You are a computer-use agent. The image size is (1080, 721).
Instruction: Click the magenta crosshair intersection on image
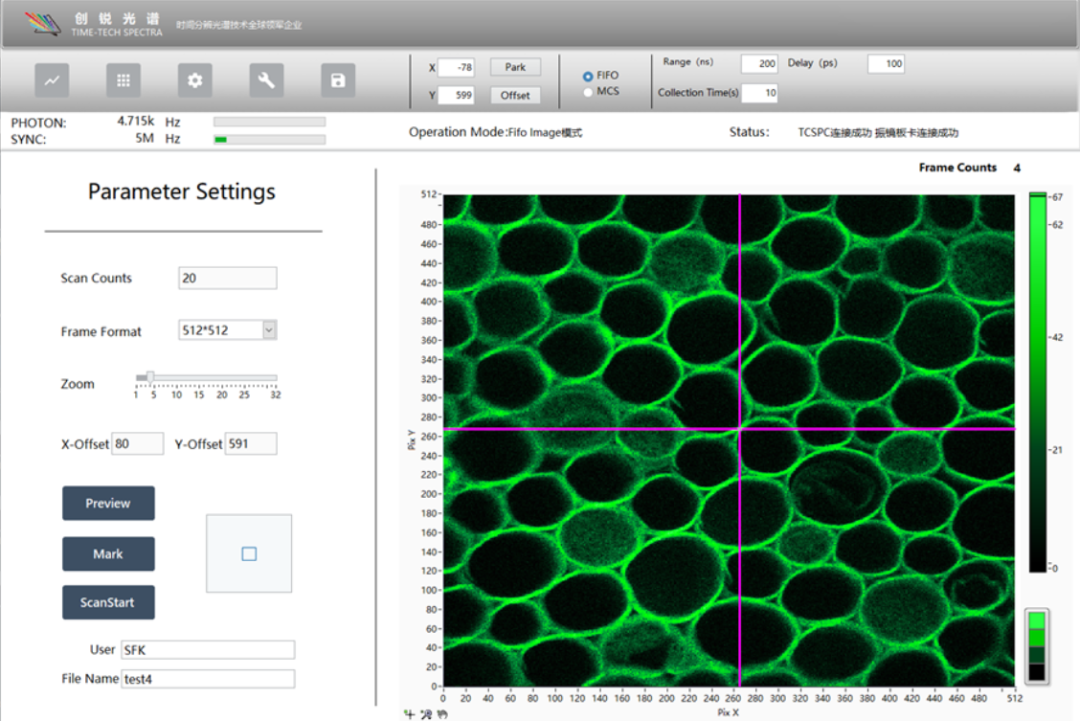(x=740, y=429)
